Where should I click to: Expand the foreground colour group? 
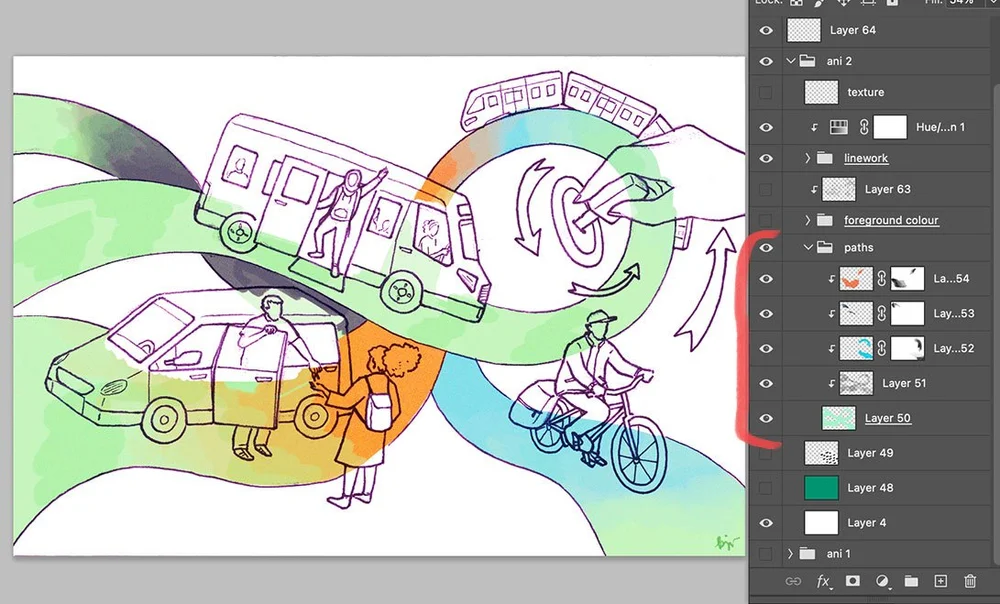[x=806, y=219]
